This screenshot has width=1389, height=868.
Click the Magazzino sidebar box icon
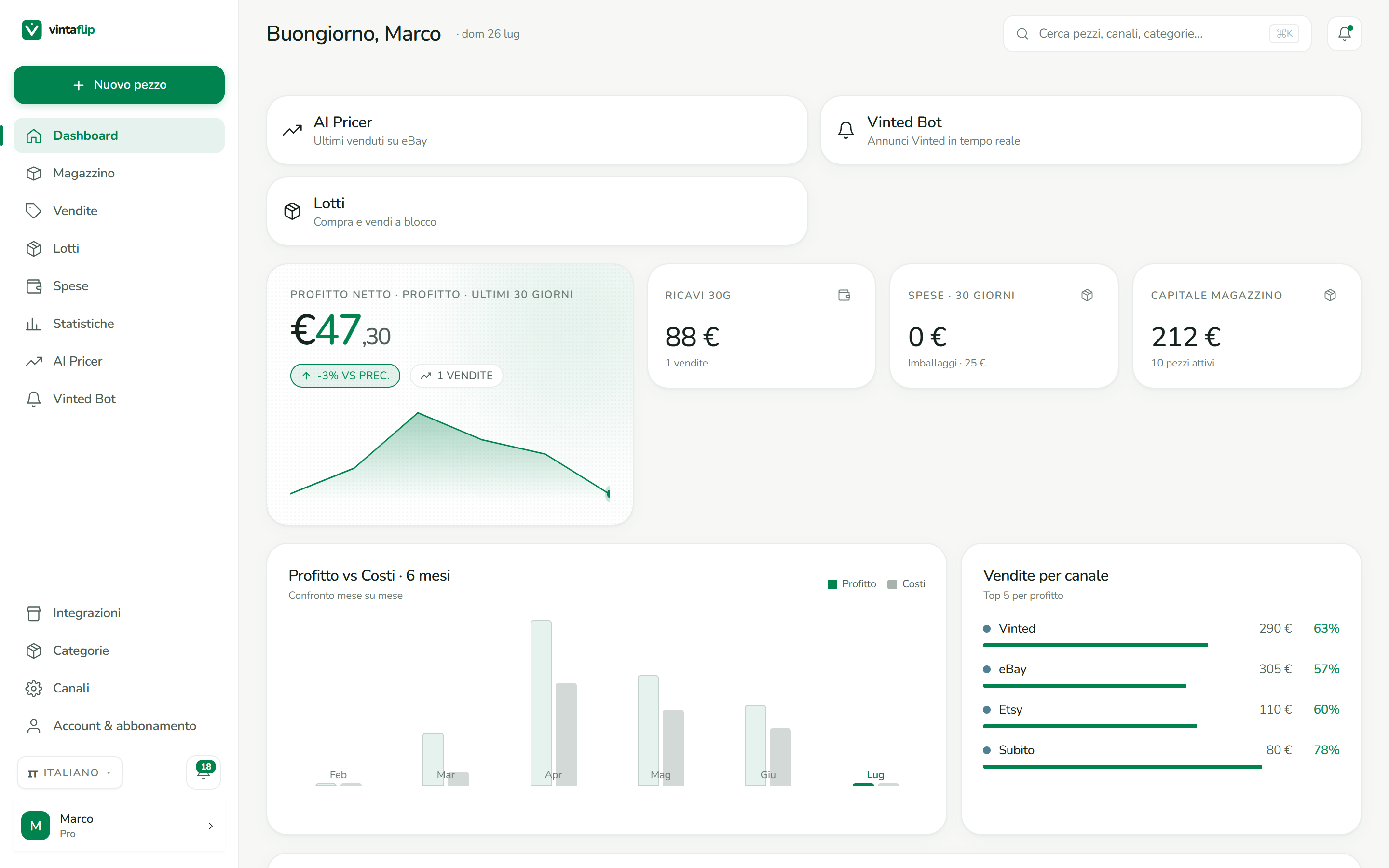[x=34, y=174]
